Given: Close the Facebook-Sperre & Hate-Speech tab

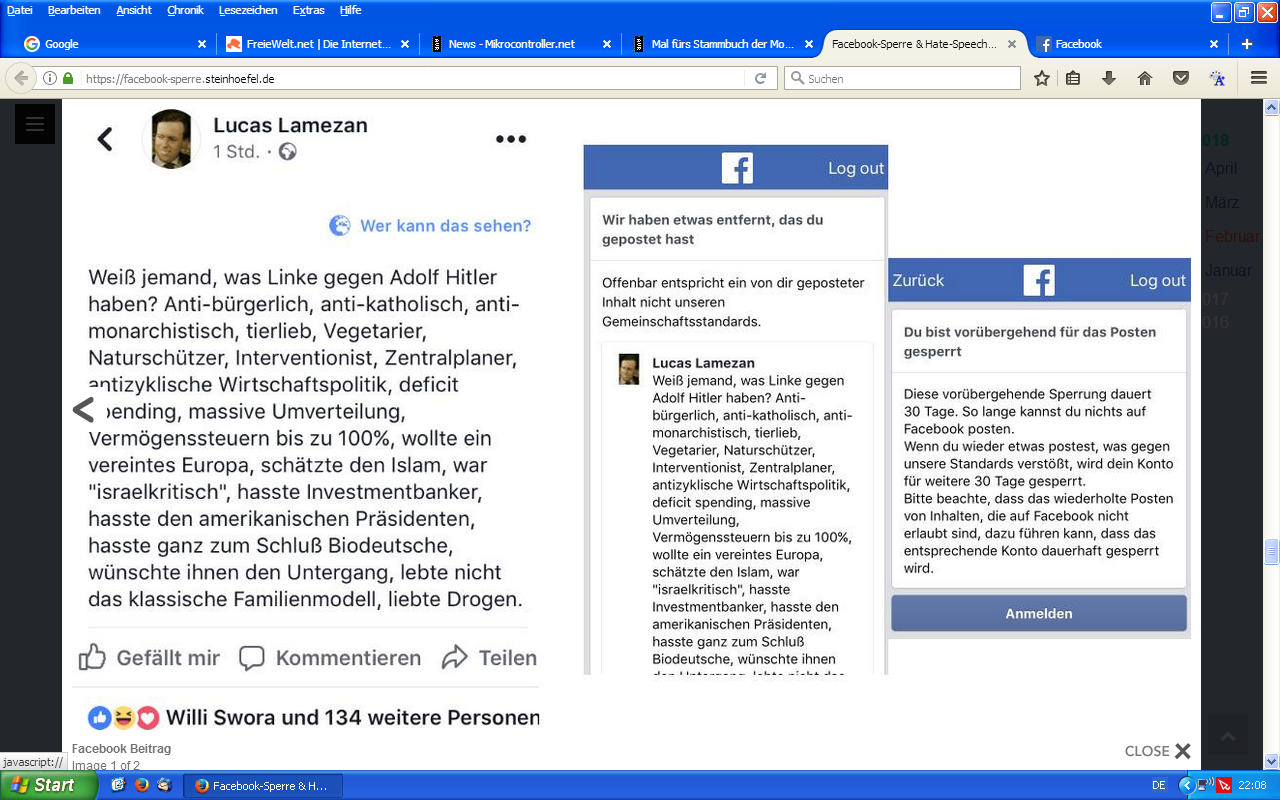Looking at the screenshot, I should 1012,44.
